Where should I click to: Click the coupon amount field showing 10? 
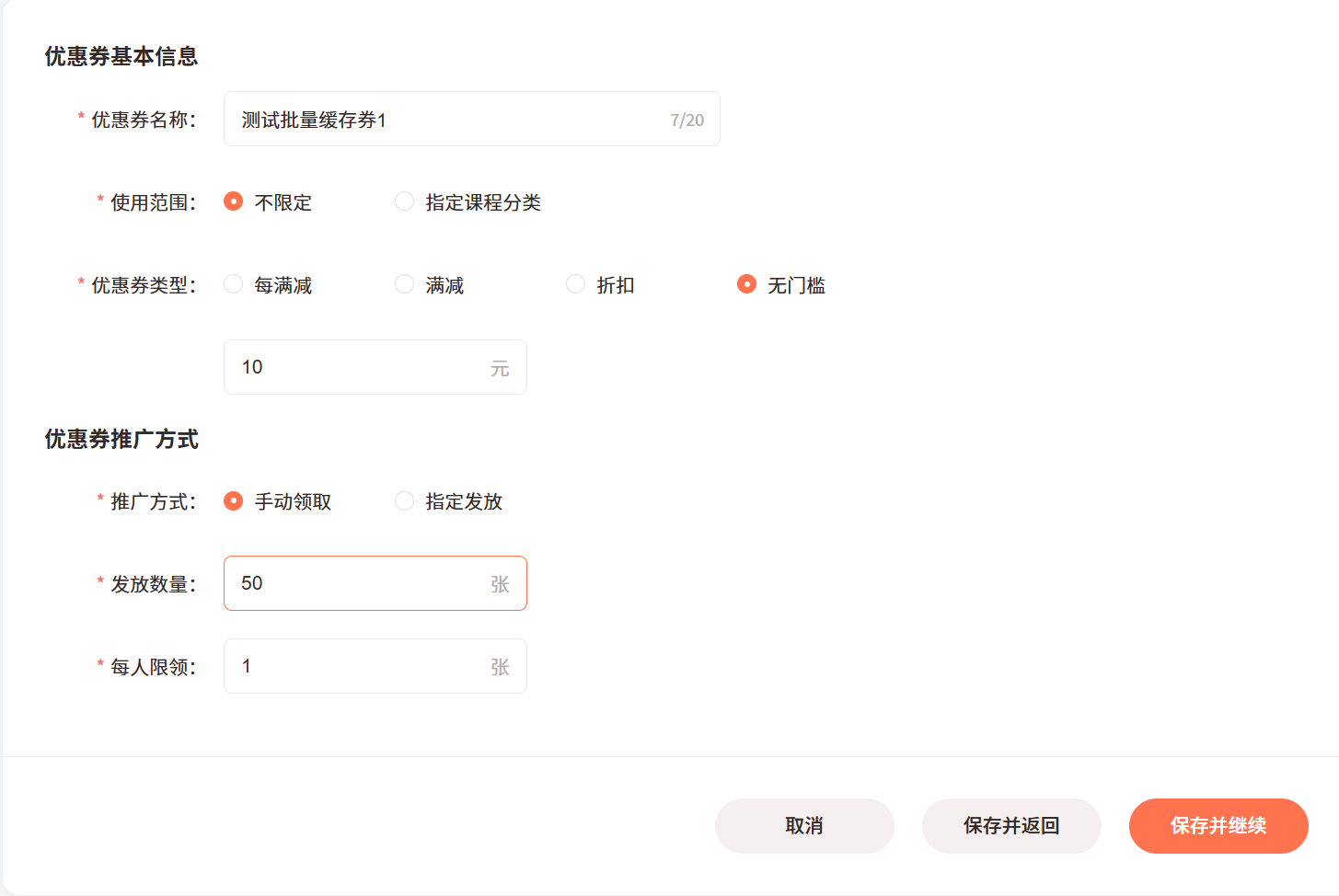(375, 367)
